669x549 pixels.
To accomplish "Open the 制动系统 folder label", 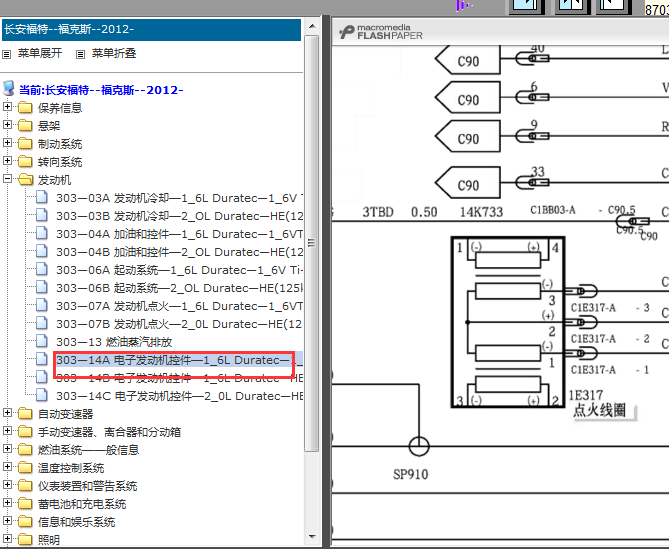I will point(60,144).
